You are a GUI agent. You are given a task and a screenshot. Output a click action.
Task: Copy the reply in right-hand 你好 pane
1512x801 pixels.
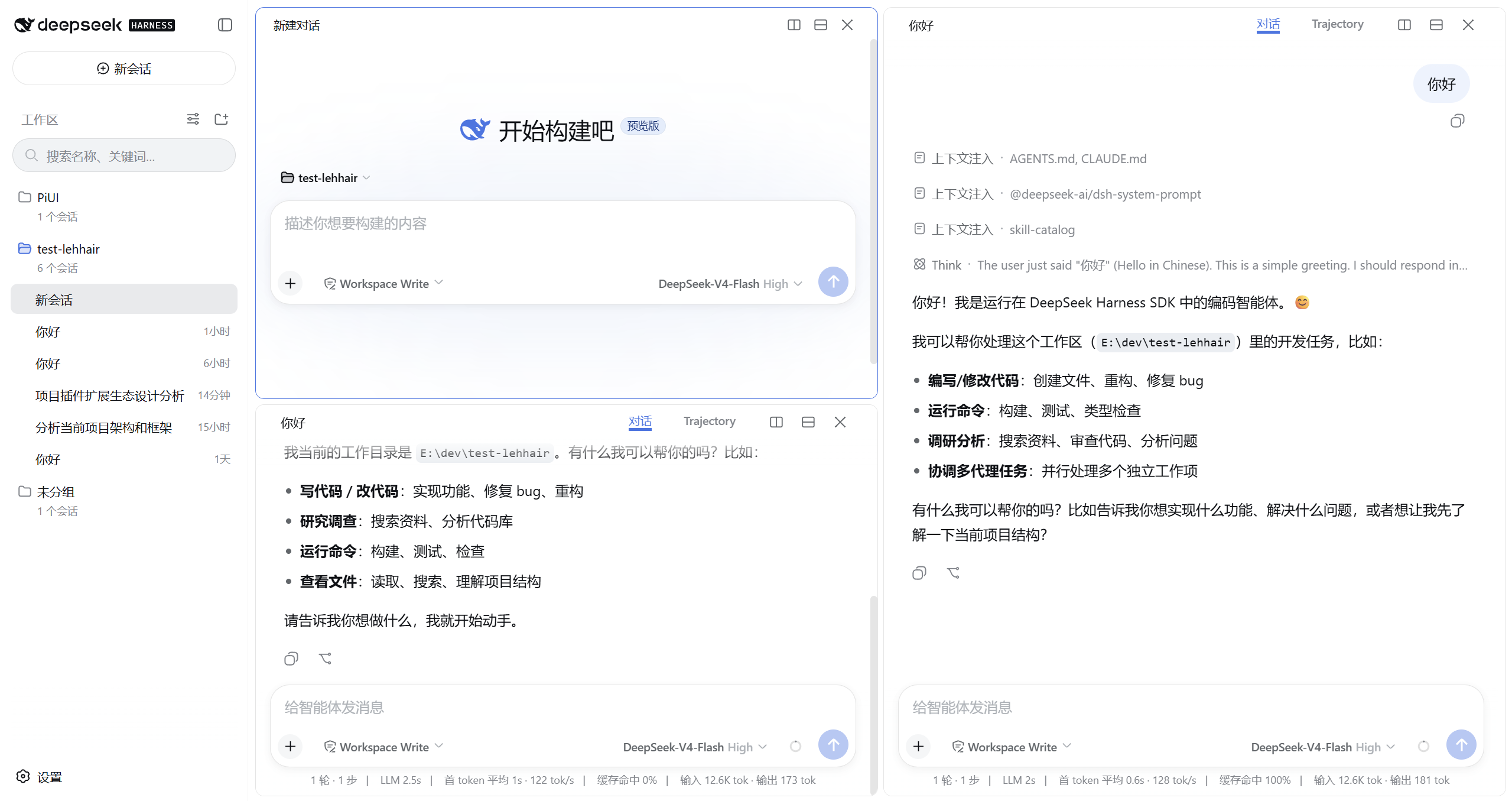pyautogui.click(x=919, y=573)
